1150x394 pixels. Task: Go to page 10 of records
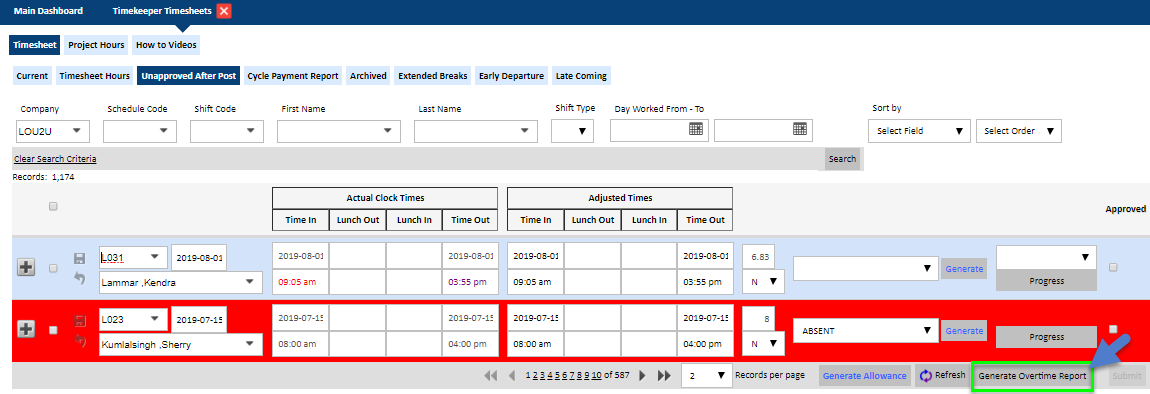point(597,376)
